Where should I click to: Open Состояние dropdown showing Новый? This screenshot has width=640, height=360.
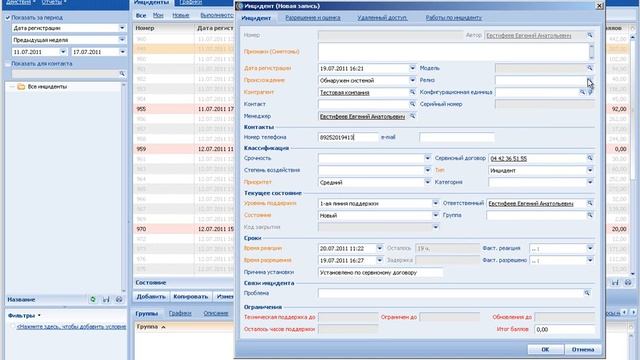[x=435, y=215]
